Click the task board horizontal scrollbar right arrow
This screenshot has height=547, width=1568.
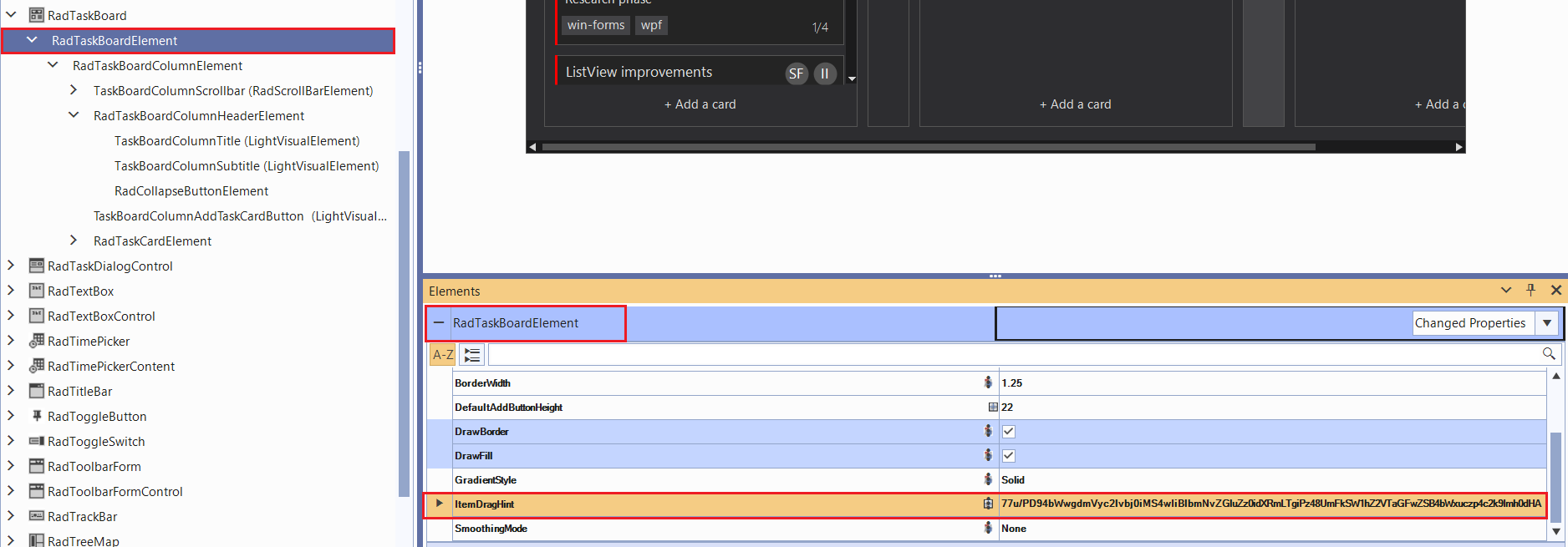[1459, 147]
